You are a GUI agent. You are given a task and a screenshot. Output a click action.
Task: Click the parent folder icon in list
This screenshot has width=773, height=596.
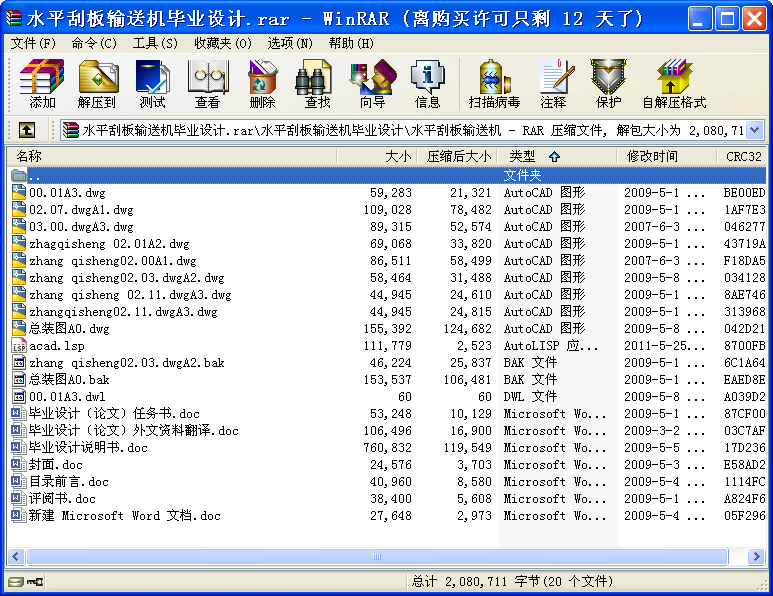19,175
